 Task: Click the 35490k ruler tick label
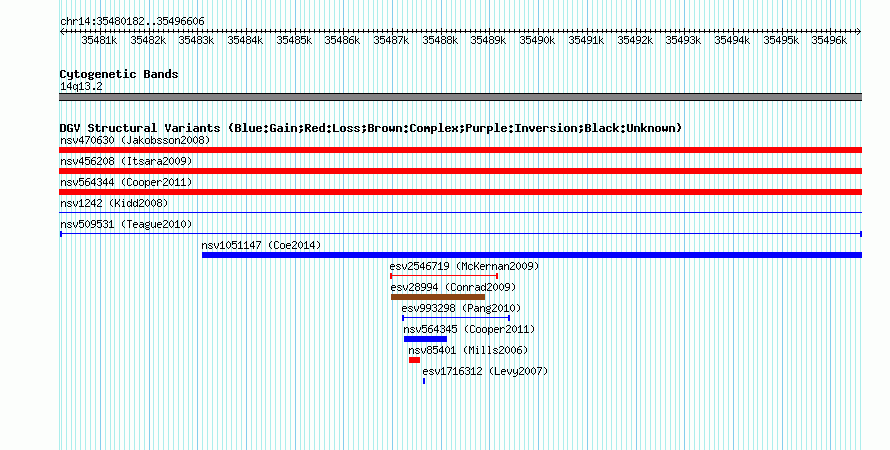537,40
